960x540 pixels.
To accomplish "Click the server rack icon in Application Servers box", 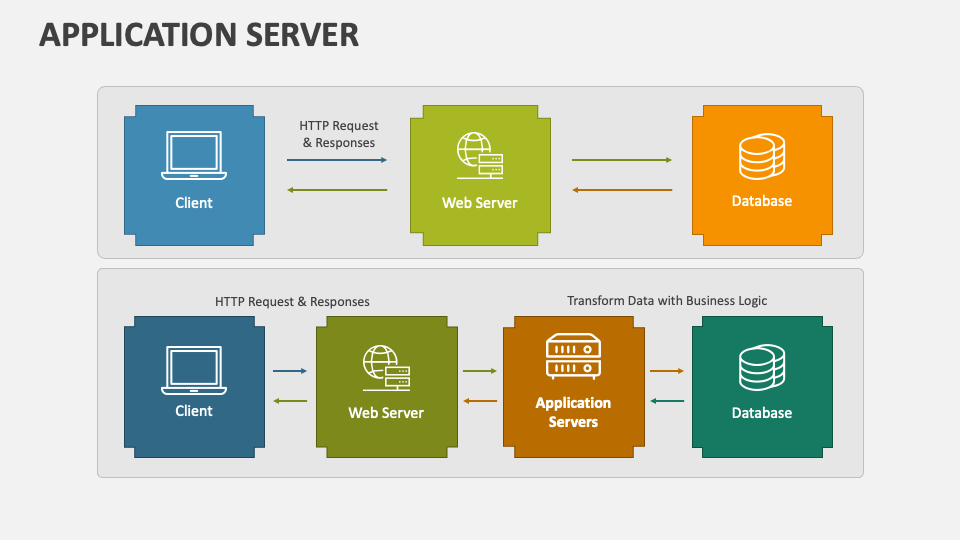I will pos(573,356).
